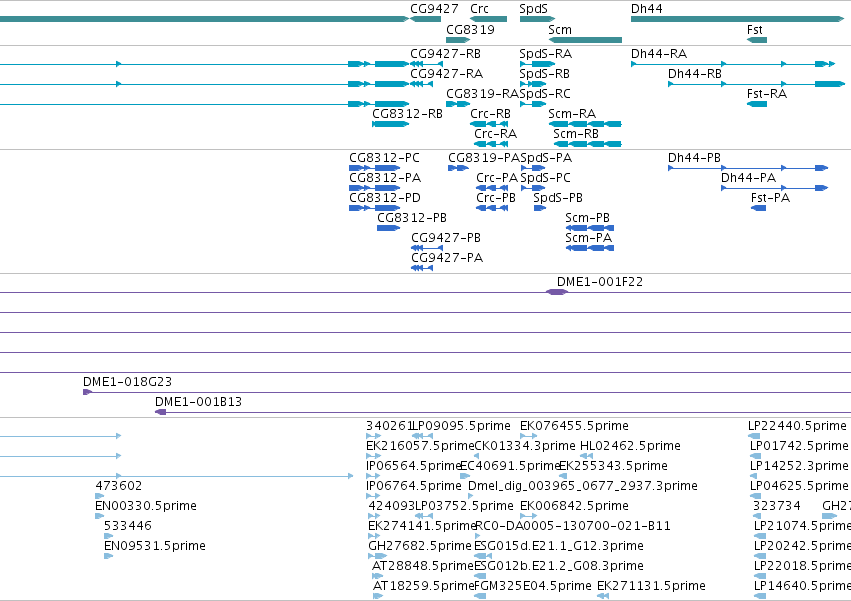851x601 pixels.
Task: Click the CG8312-PD protein label
Action: [x=385, y=198]
